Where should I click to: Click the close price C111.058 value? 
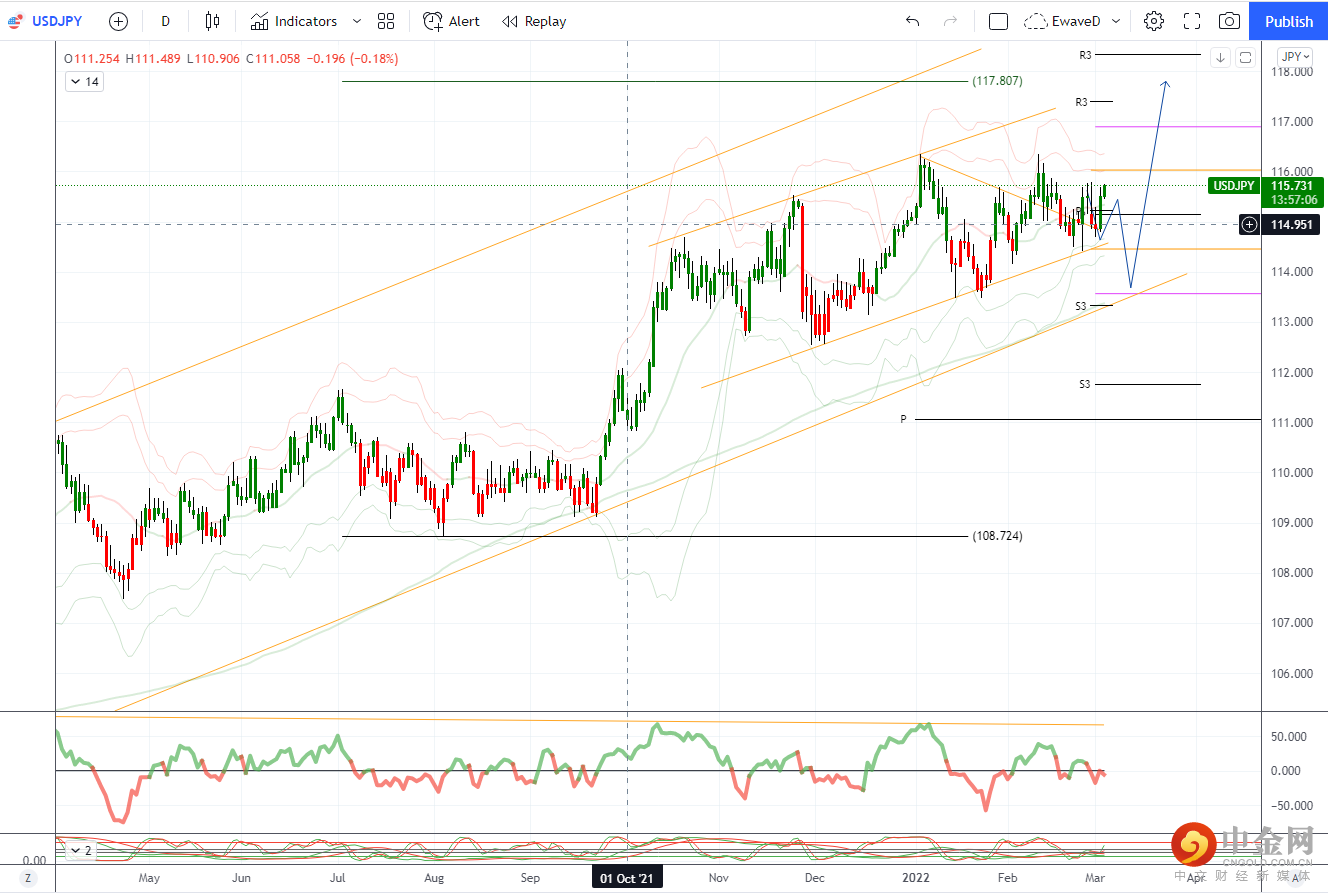coord(273,59)
